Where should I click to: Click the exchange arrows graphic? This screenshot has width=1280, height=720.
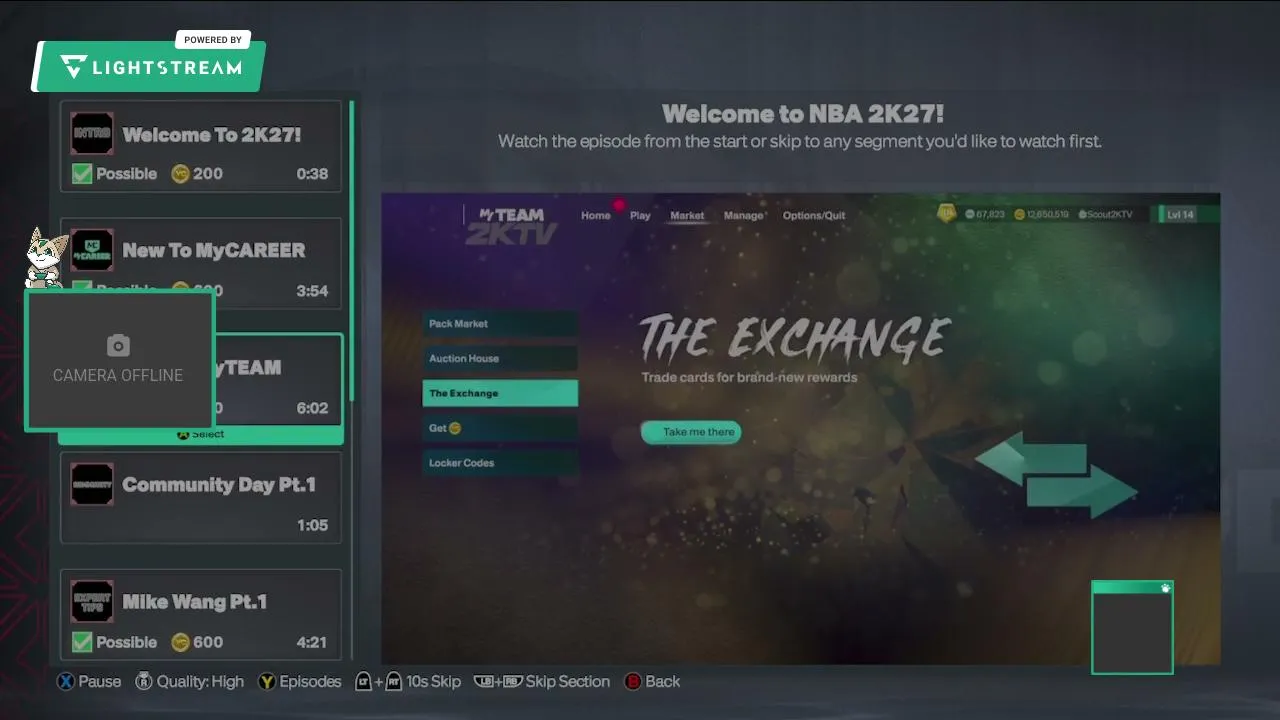click(x=1056, y=474)
